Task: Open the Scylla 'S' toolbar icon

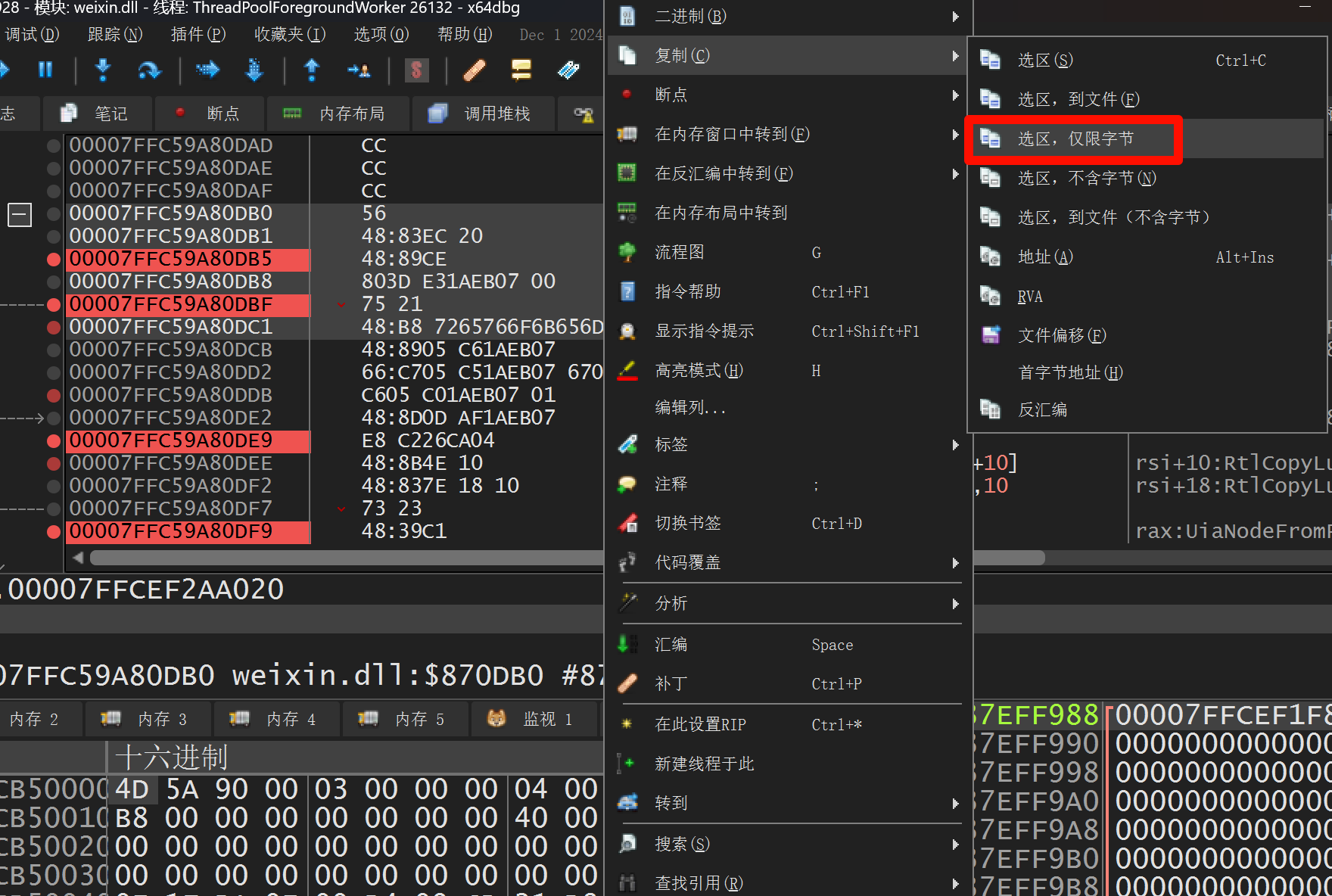Action: (416, 70)
